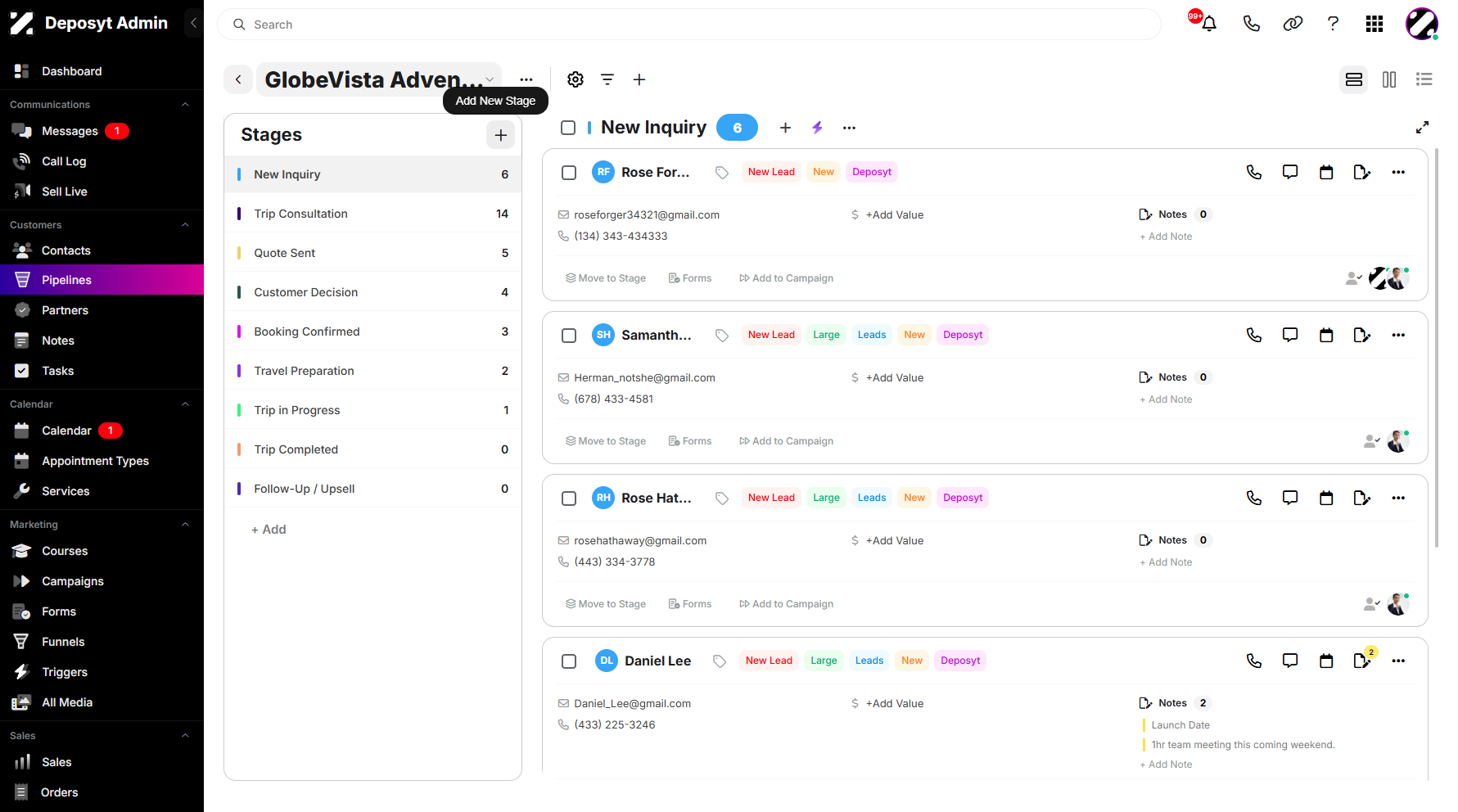Viewport: 1458px width, 812px height.
Task: Open the link icon in top bar
Action: (x=1293, y=24)
